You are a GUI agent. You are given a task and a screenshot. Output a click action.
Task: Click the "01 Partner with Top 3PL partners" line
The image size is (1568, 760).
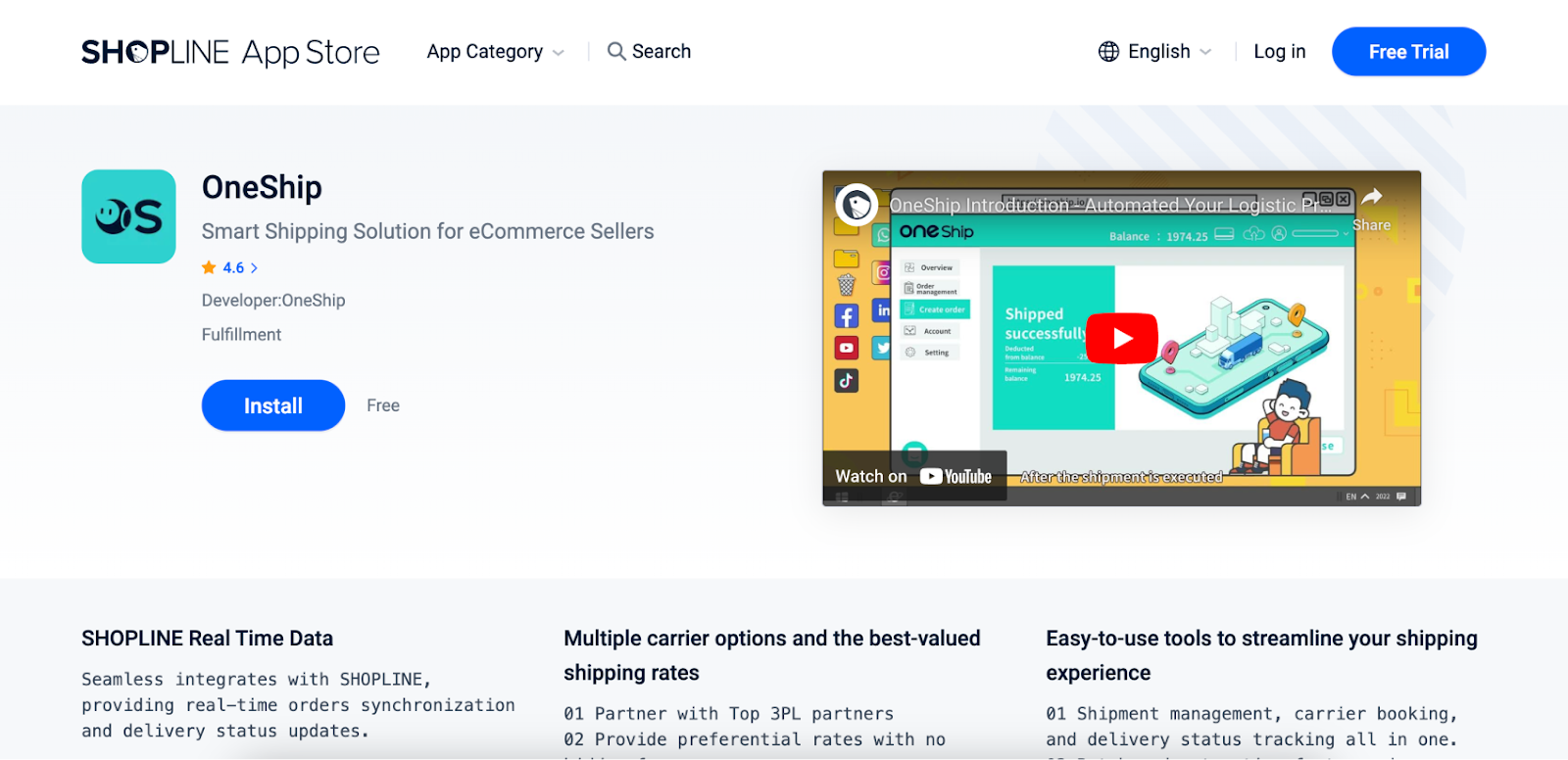[x=728, y=714]
